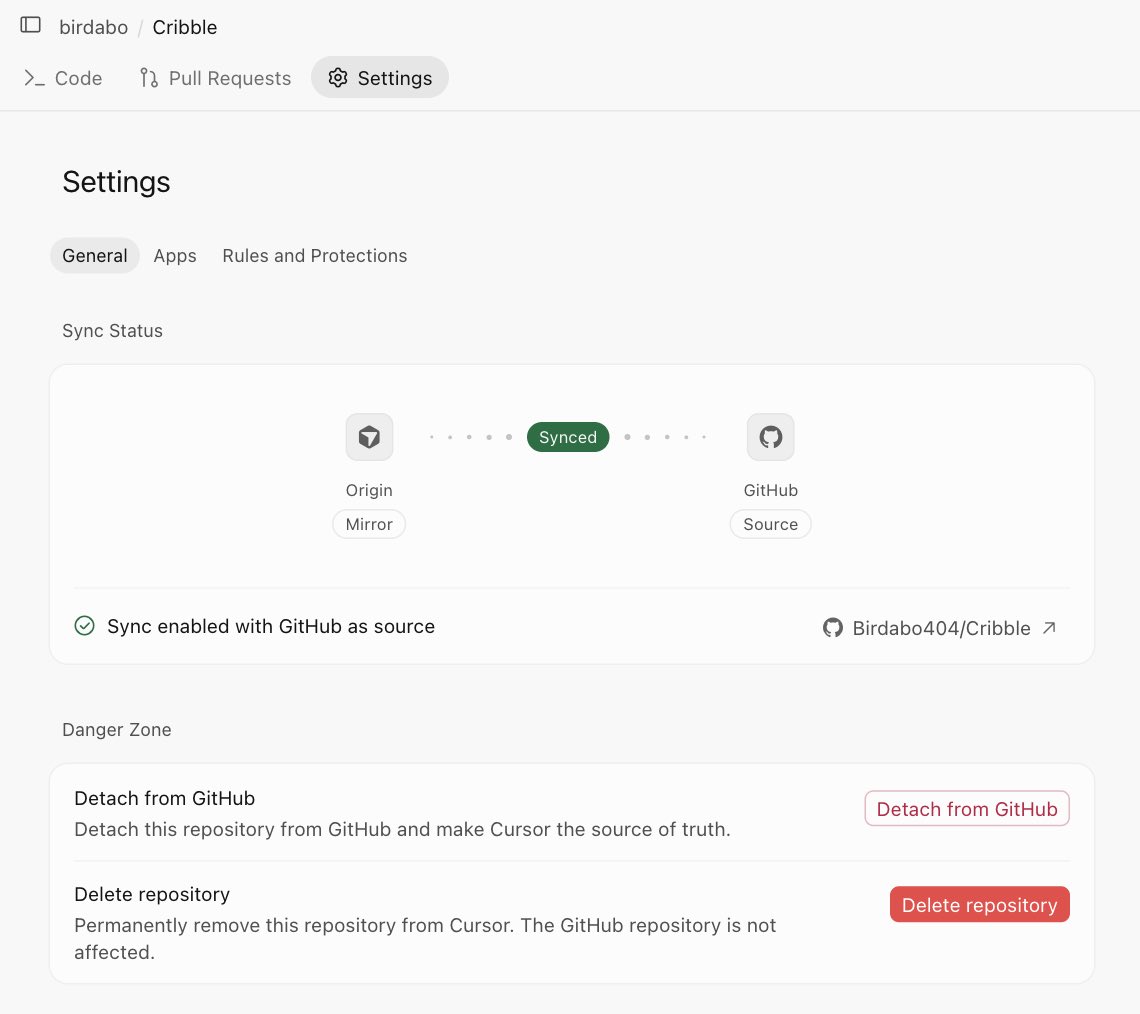1140x1014 pixels.
Task: Click 'Detach this repository from GitHub' description
Action: [402, 829]
